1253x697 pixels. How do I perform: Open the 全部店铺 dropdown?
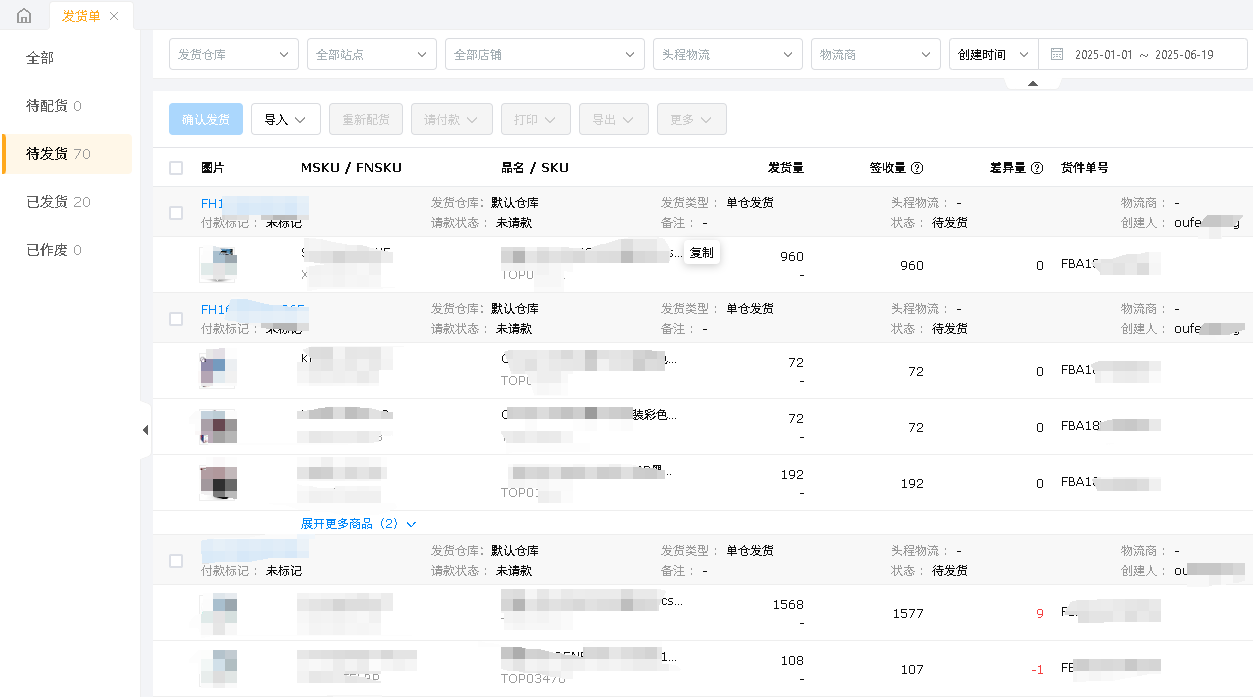[x=544, y=54]
